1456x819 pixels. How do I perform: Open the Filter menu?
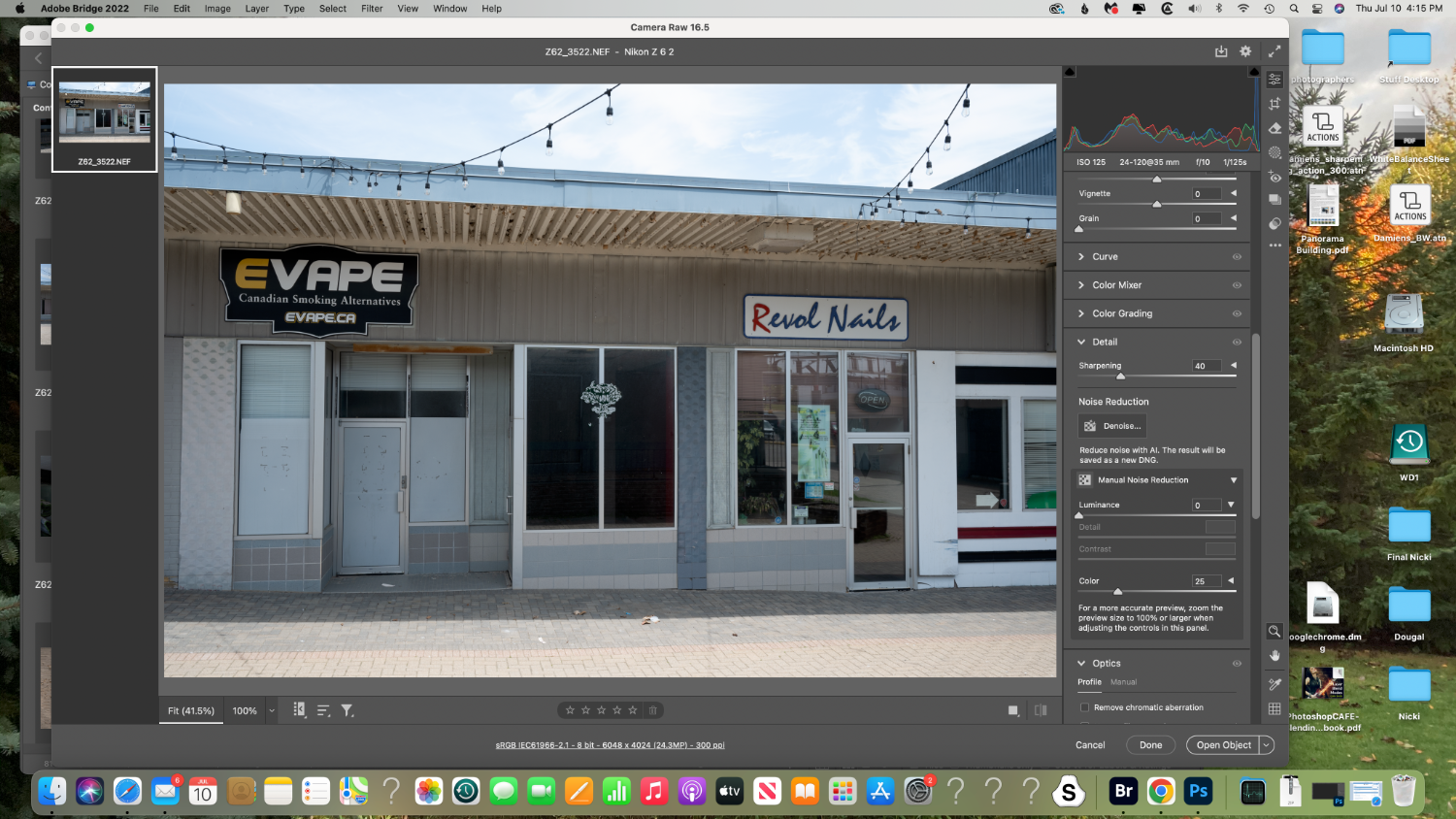372,9
